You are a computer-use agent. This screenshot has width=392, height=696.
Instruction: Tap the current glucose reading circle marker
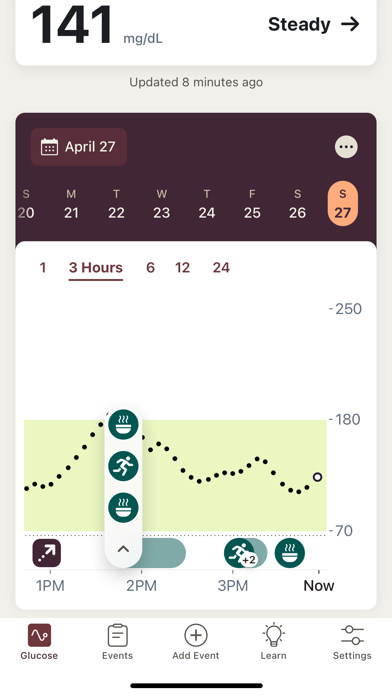coord(317,477)
